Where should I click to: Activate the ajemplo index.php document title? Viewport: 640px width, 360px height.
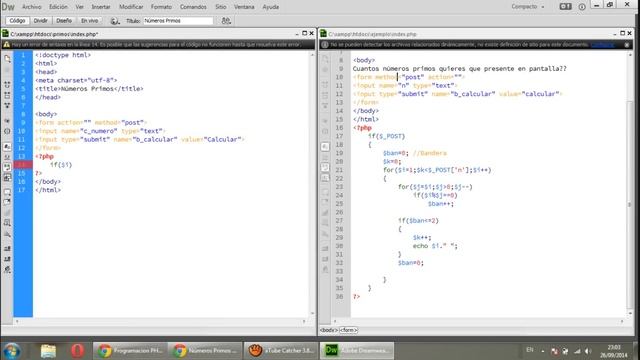(372, 34)
